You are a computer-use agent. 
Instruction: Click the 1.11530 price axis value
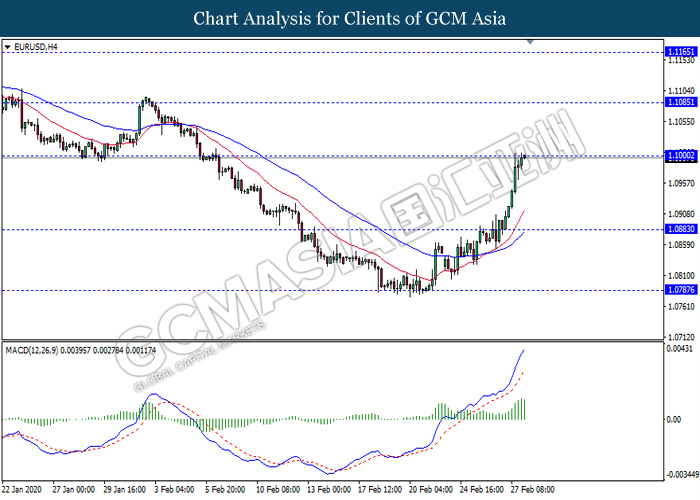[x=681, y=61]
